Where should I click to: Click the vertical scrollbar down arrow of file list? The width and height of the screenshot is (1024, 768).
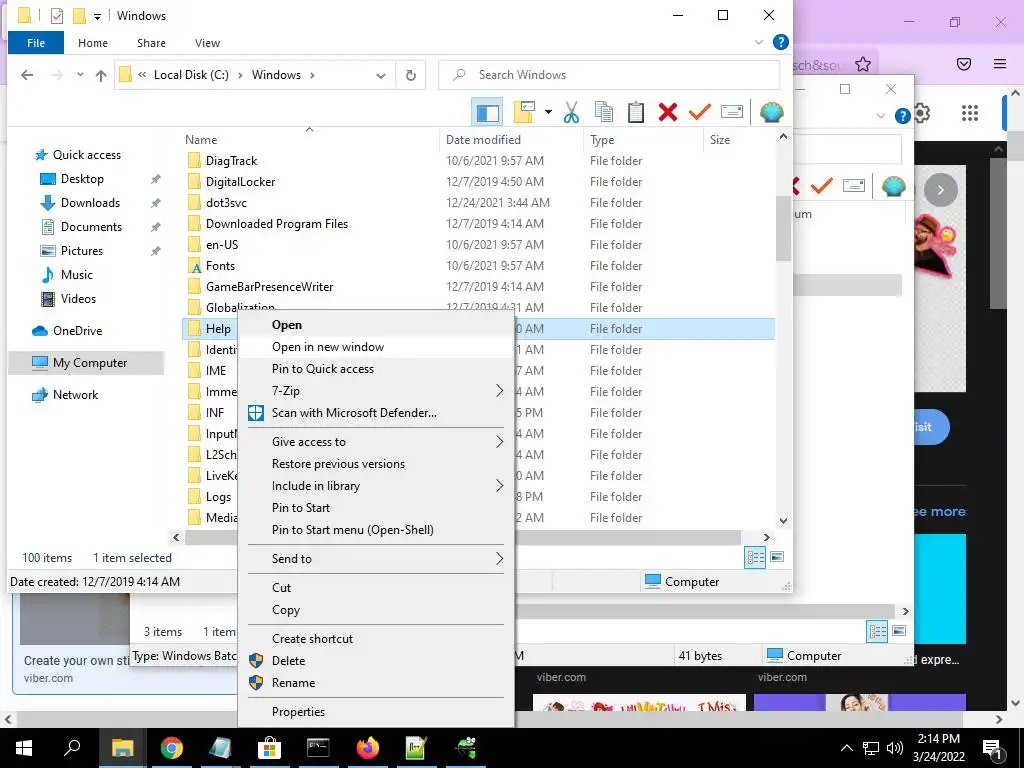click(x=783, y=521)
